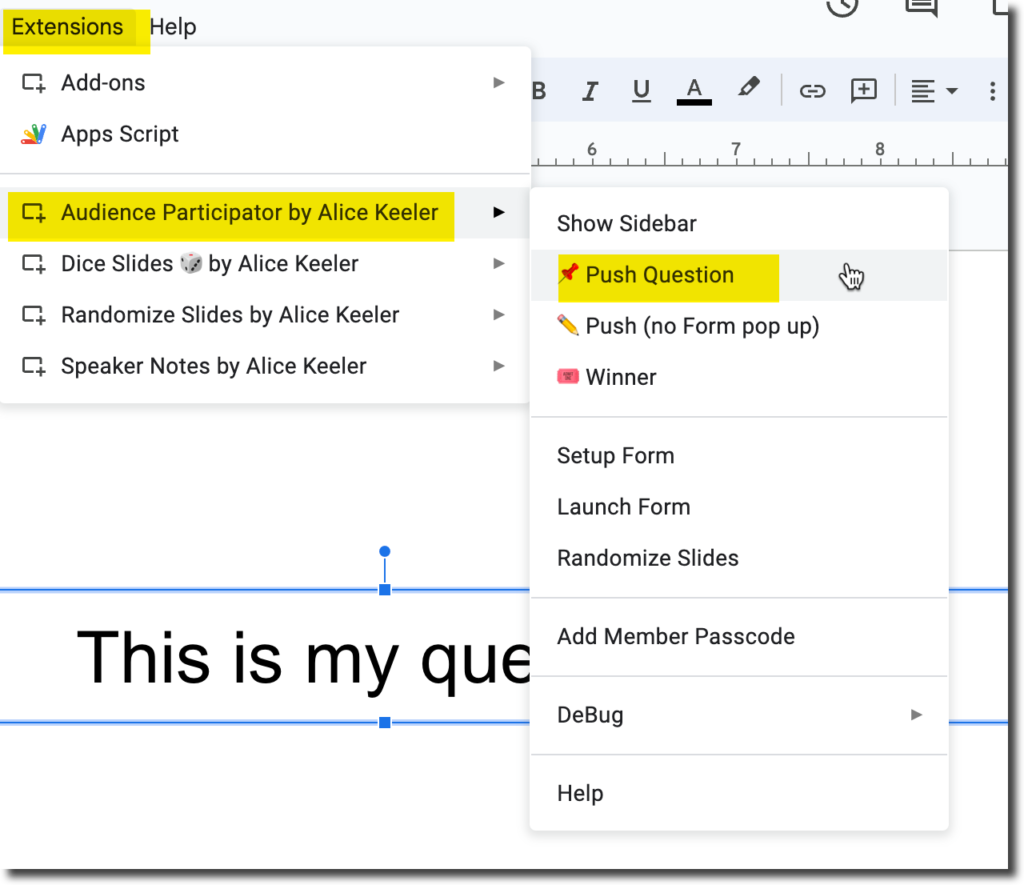This screenshot has width=1024, height=885.
Task: Click the ticket icon beside Winner
Action: [568, 376]
